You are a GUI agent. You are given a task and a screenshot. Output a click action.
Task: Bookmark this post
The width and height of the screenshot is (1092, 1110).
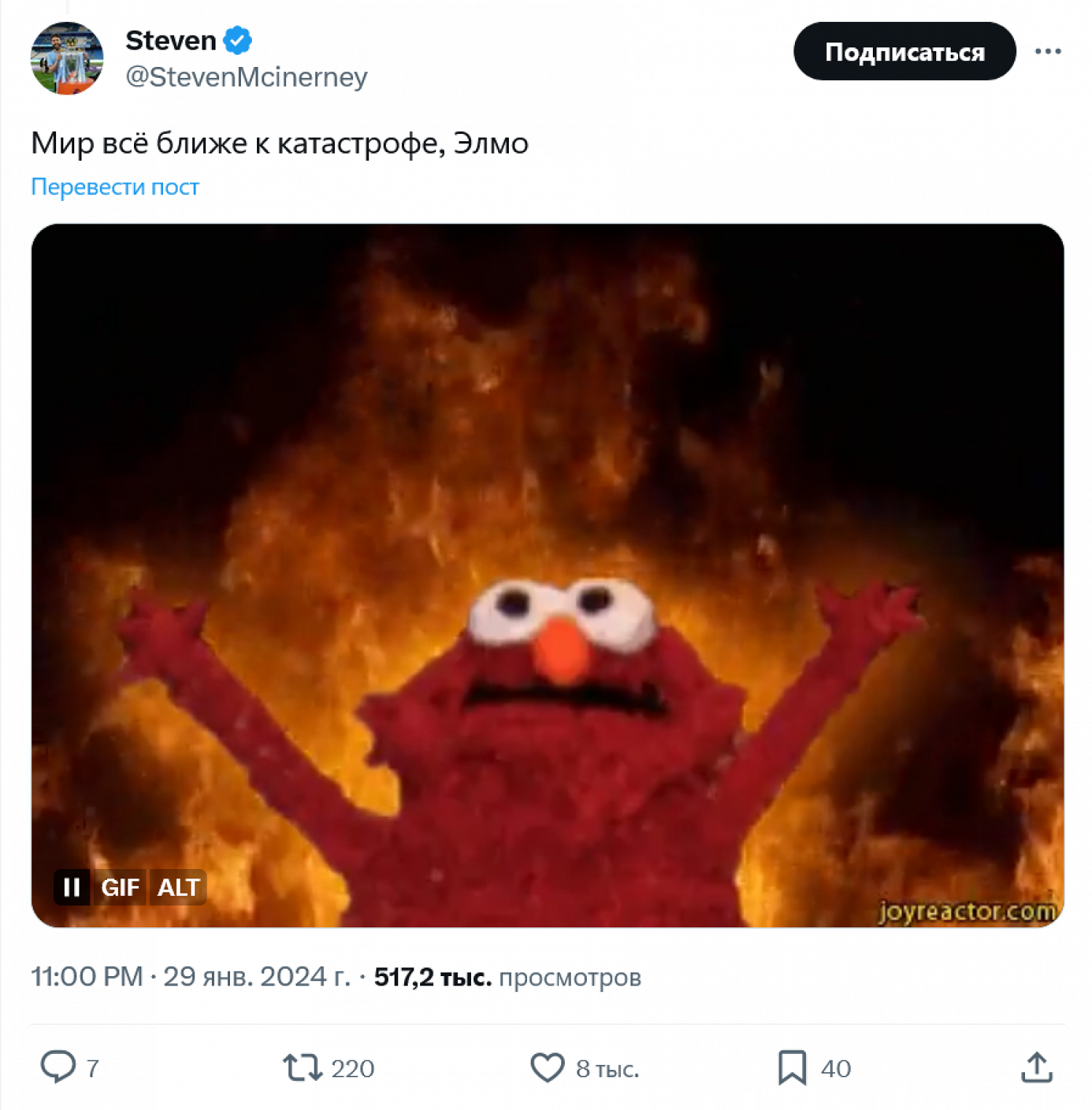[x=792, y=1067]
